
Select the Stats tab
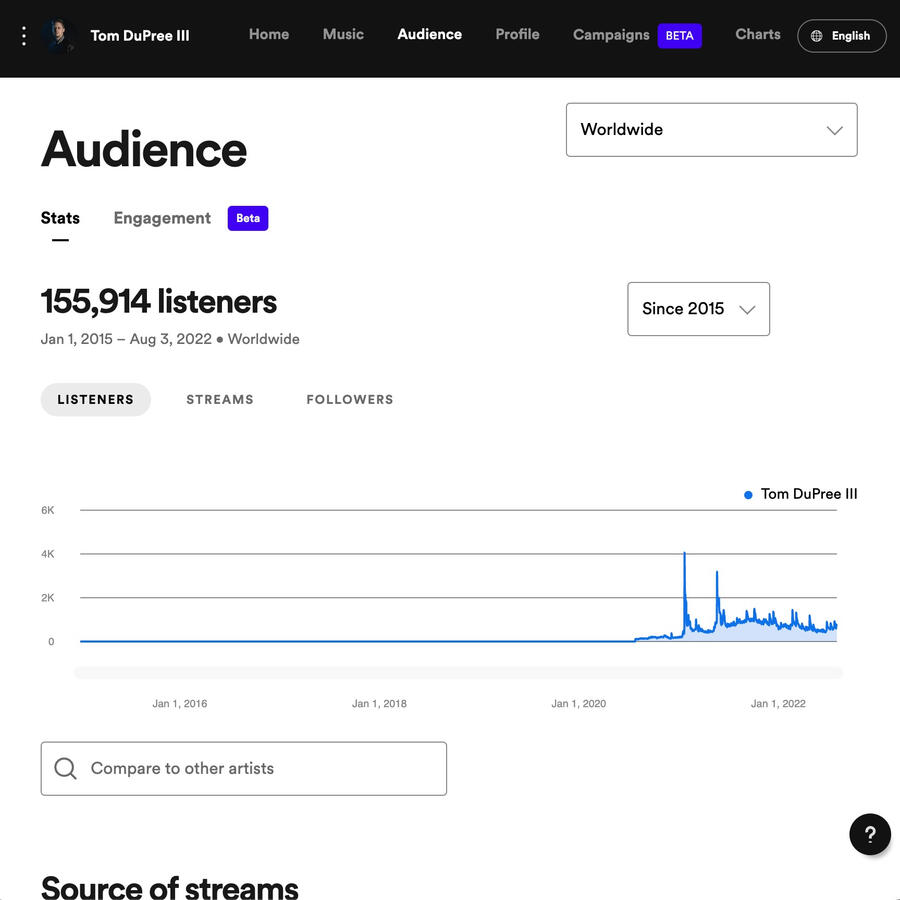[60, 218]
